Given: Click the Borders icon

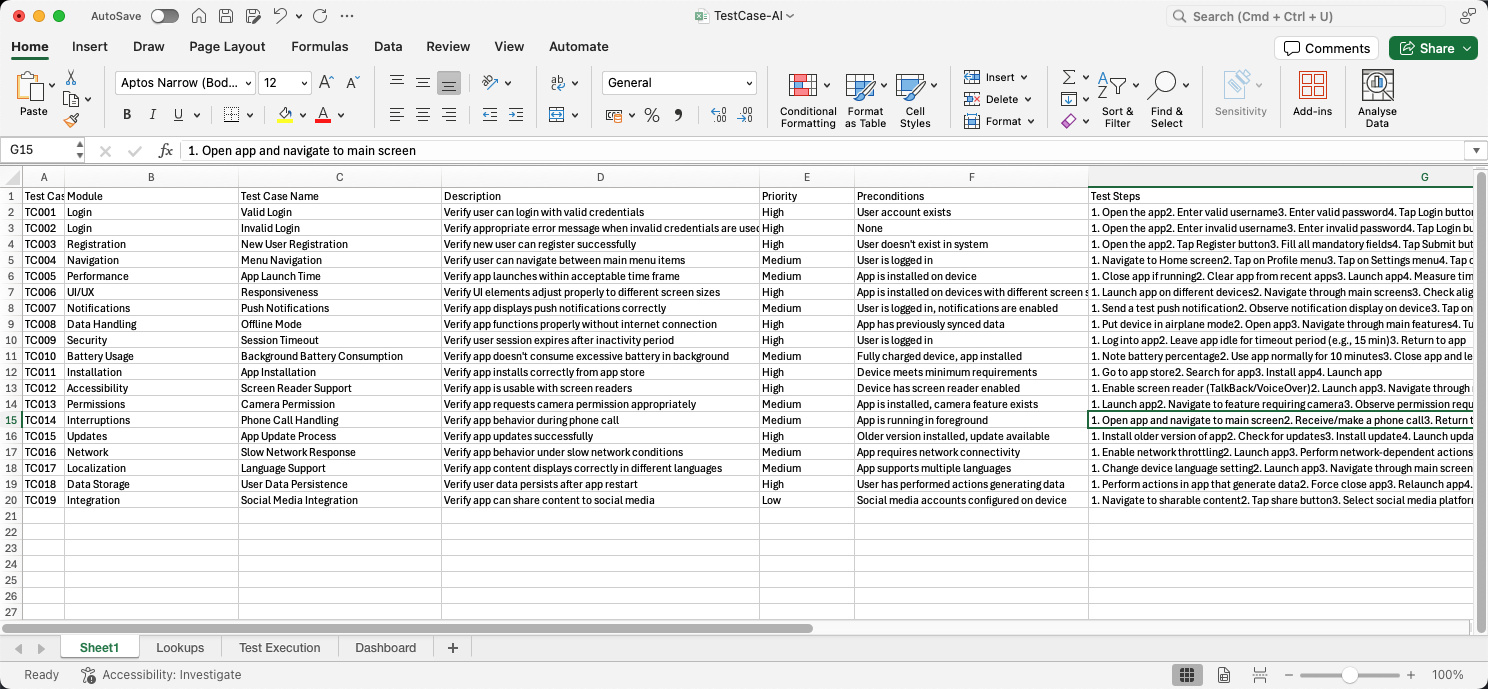Looking at the screenshot, I should coord(231,115).
